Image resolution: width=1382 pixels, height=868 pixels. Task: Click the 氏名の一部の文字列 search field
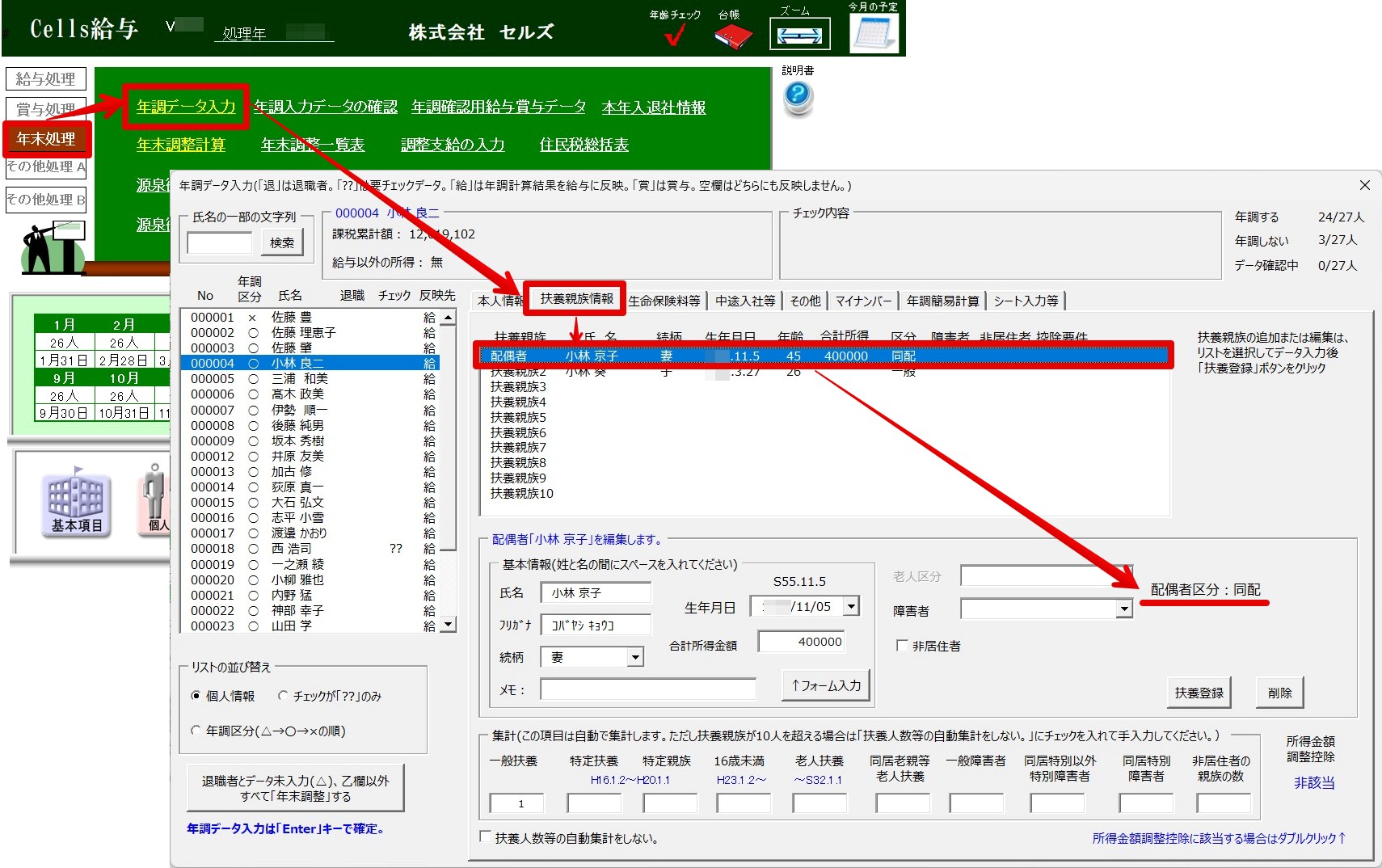(x=219, y=243)
